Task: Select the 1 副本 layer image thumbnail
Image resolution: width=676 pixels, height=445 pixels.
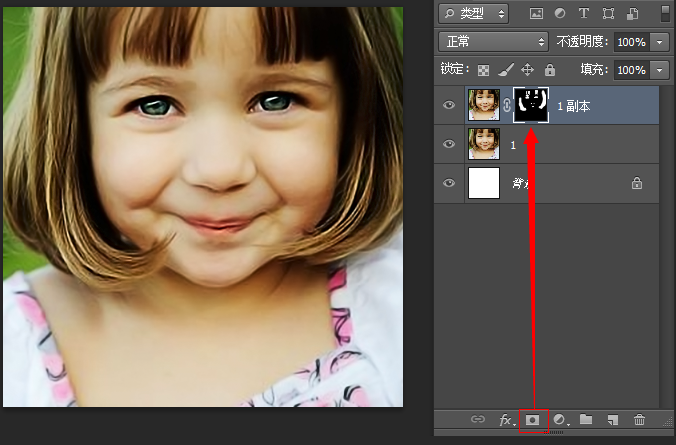Action: pos(484,105)
